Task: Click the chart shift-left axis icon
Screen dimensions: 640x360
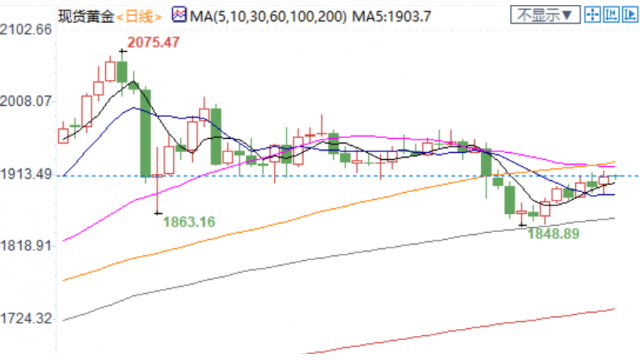Action: pyautogui.click(x=611, y=15)
